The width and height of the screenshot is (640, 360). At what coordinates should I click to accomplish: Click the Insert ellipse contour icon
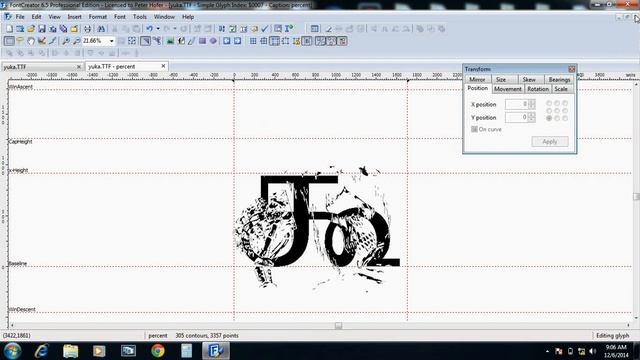point(213,41)
